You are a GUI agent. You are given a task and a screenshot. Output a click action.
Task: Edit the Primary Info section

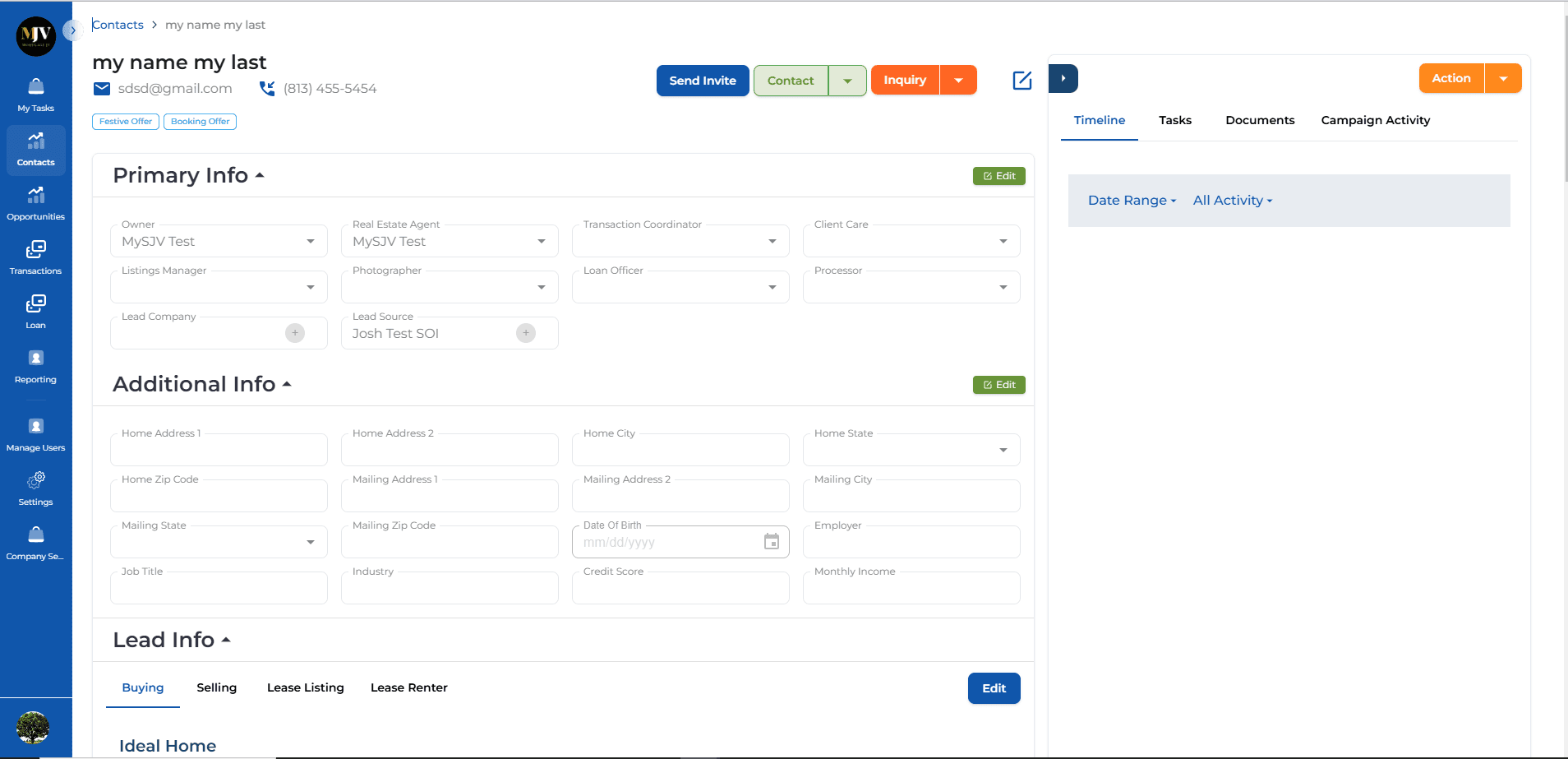(999, 176)
